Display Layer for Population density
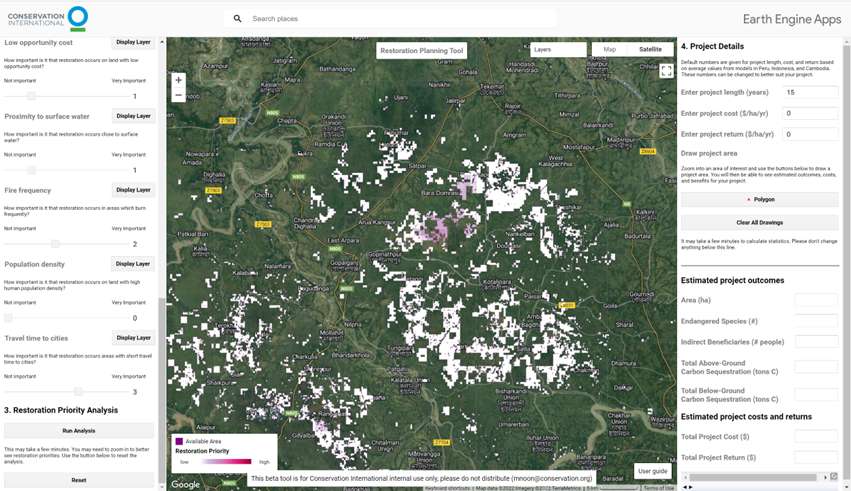Image resolution: width=851 pixels, height=491 pixels. (x=134, y=264)
